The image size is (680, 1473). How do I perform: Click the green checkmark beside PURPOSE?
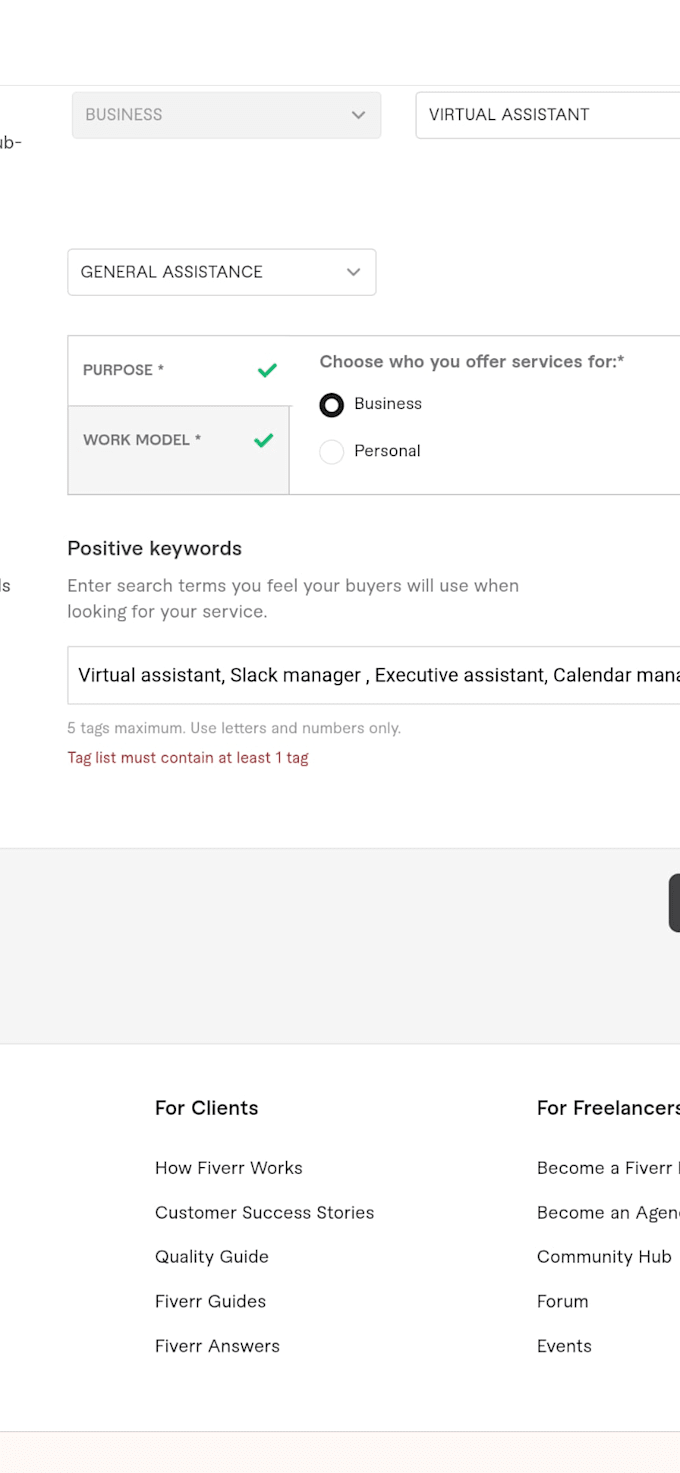(267, 370)
